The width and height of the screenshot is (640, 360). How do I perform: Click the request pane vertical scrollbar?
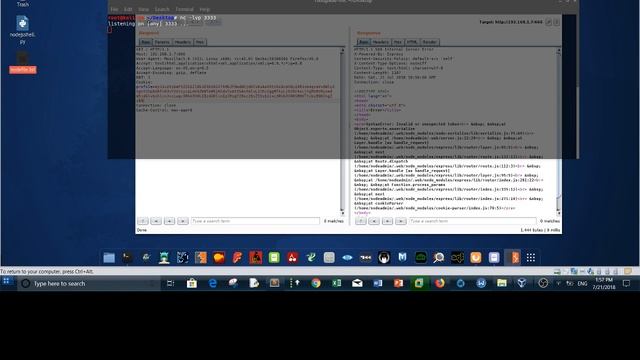[342, 131]
